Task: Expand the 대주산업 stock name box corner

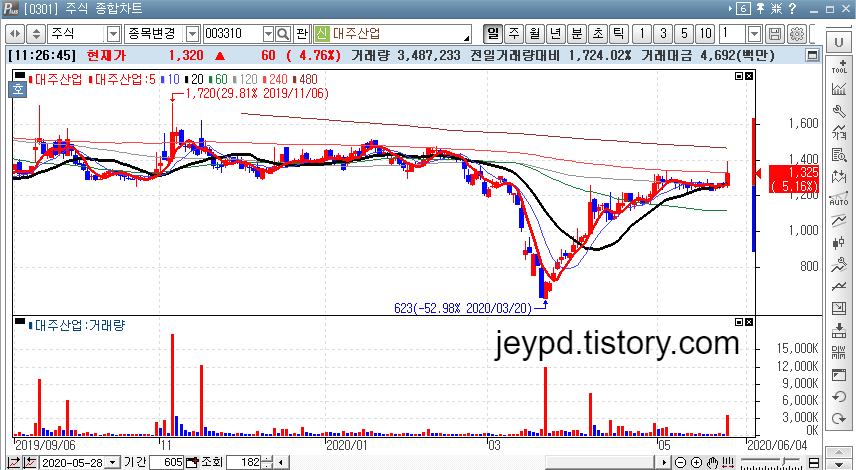Action: 467,38
